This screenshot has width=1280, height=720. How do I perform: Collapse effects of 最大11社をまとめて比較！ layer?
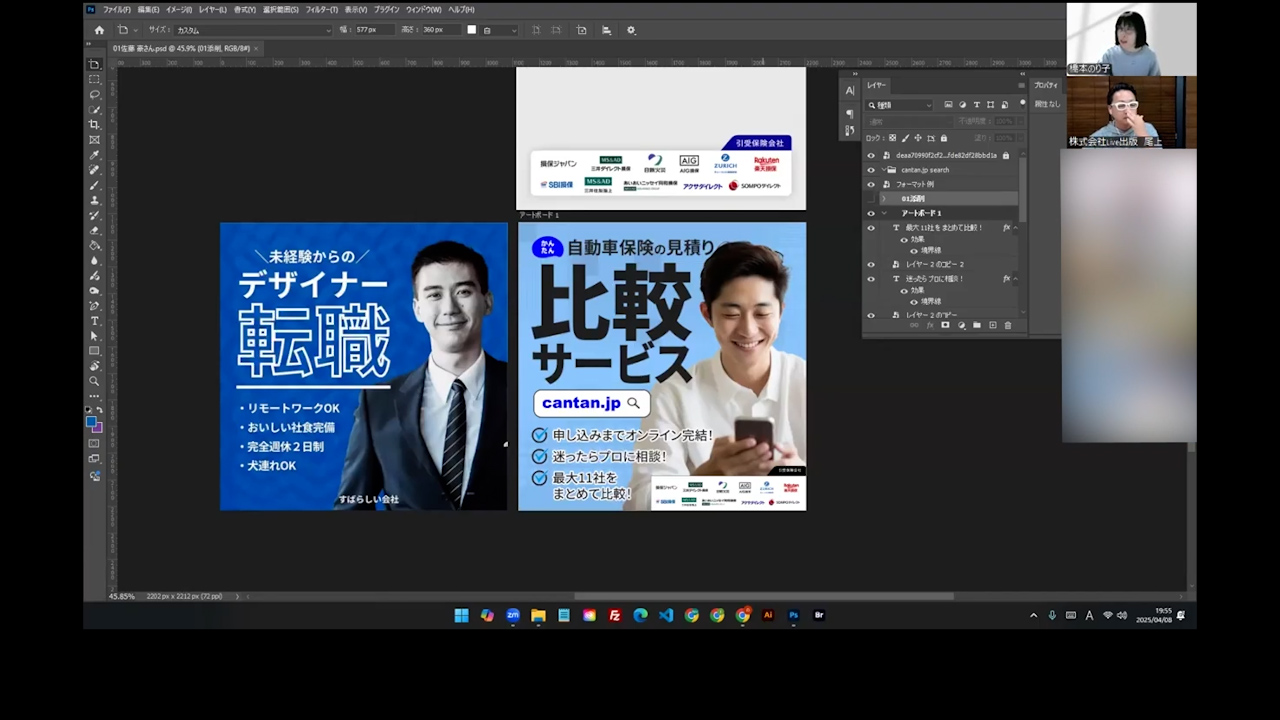(1015, 228)
